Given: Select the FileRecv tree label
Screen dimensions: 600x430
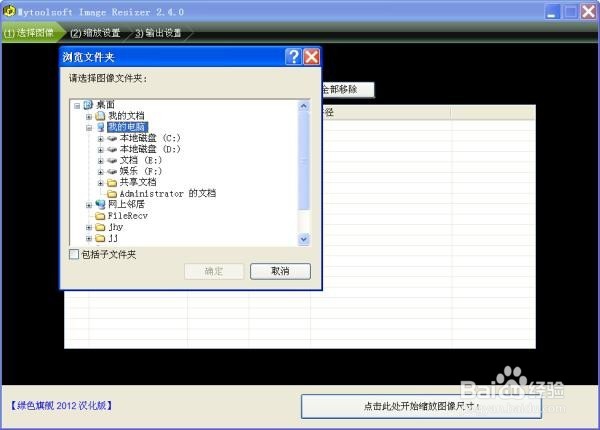Looking at the screenshot, I should [127, 216].
